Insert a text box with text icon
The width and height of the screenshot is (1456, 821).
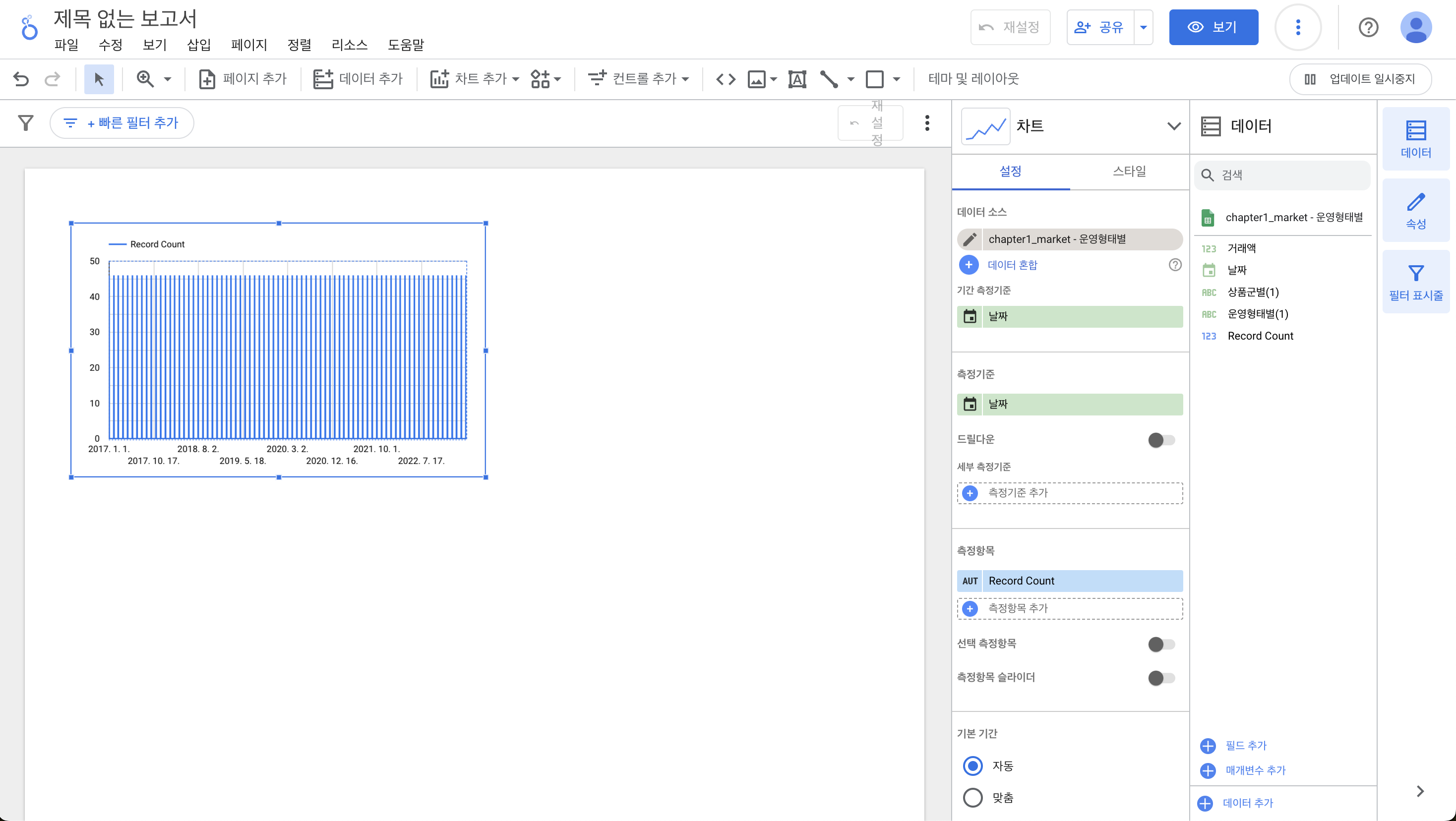tap(797, 79)
